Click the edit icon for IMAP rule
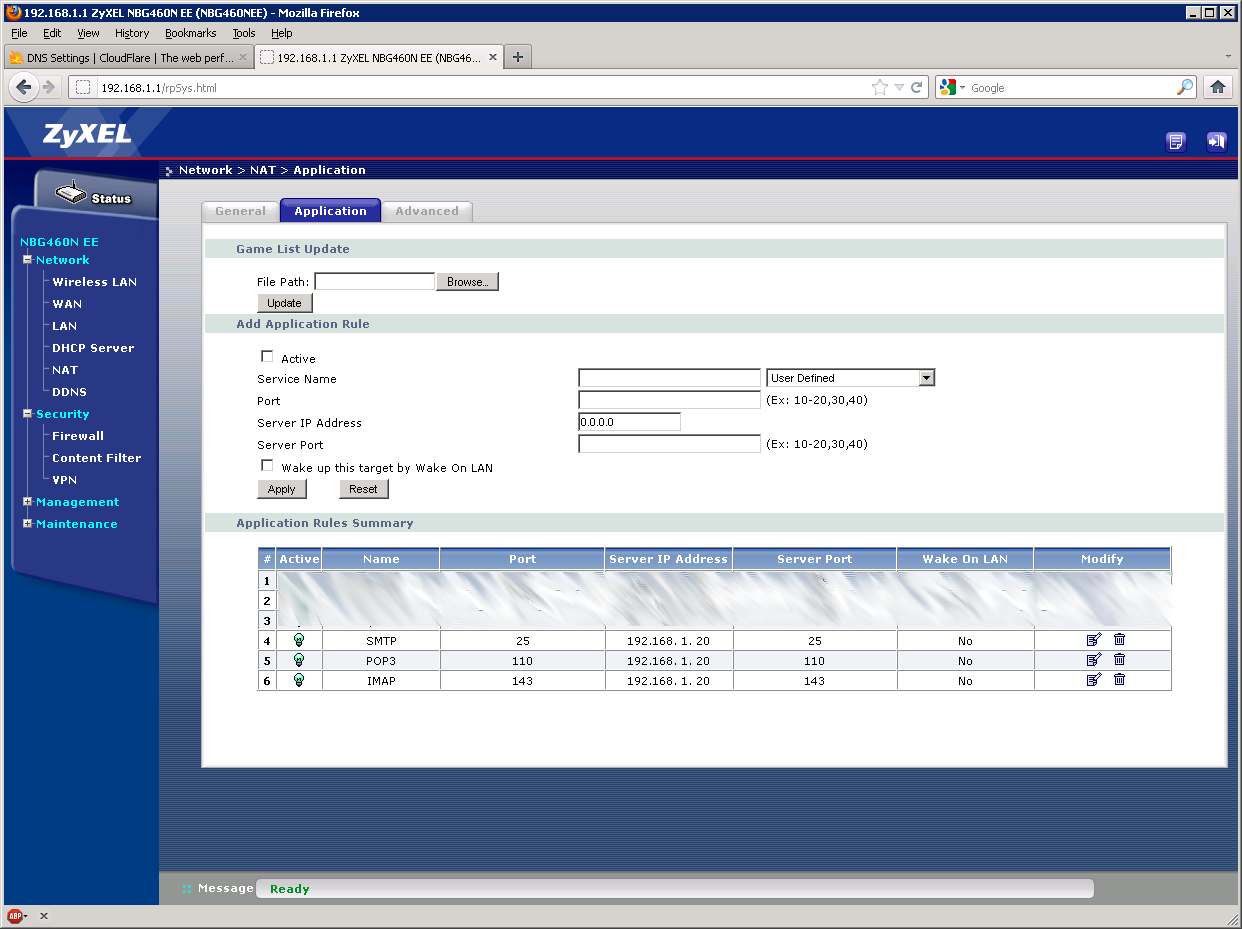 pyautogui.click(x=1093, y=680)
